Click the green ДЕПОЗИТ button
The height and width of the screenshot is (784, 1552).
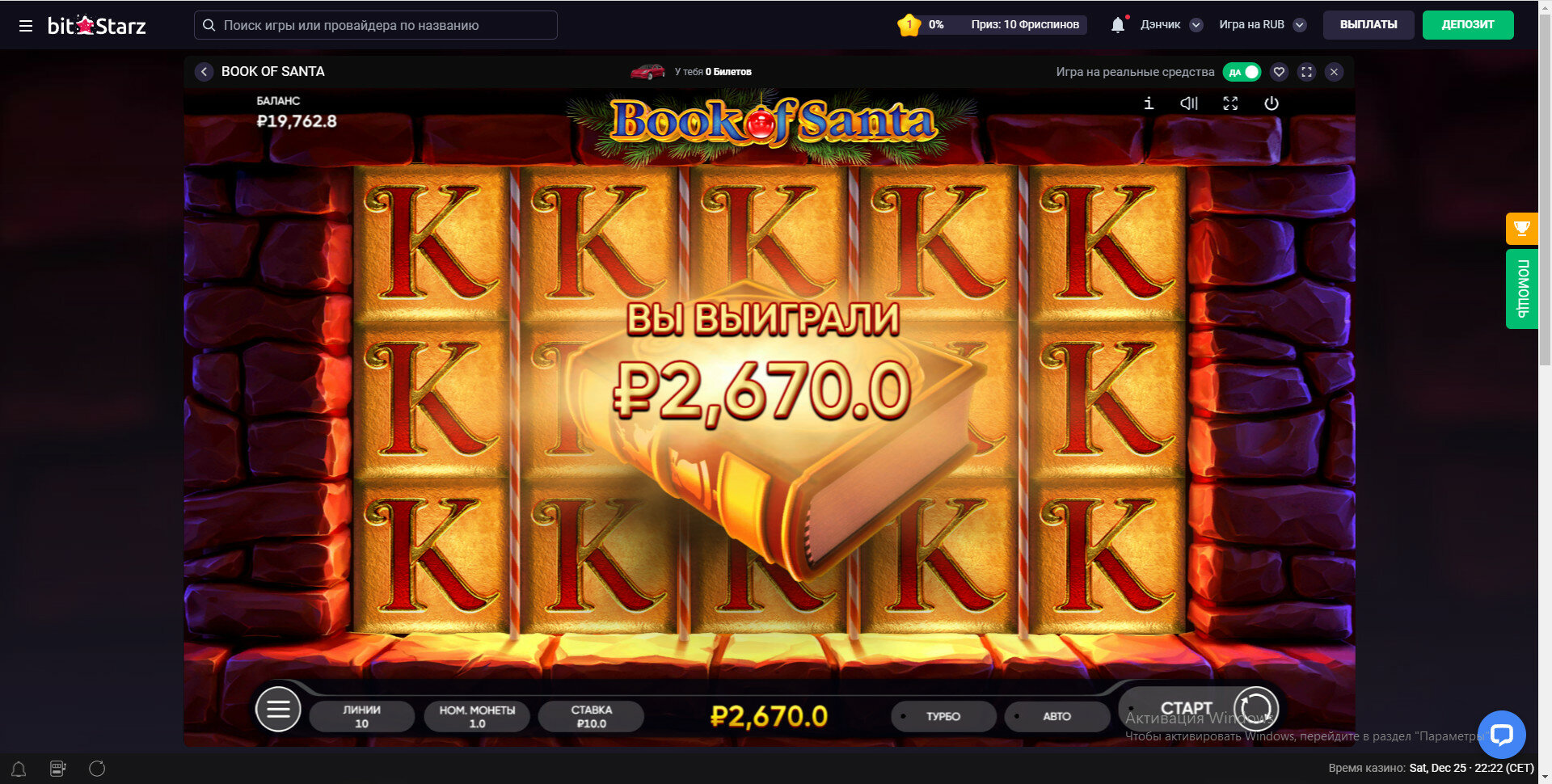click(x=1468, y=25)
